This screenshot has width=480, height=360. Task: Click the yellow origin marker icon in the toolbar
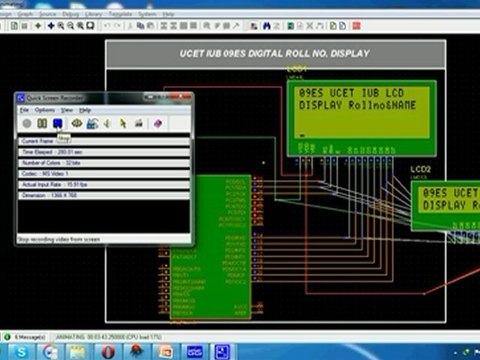(38, 26)
